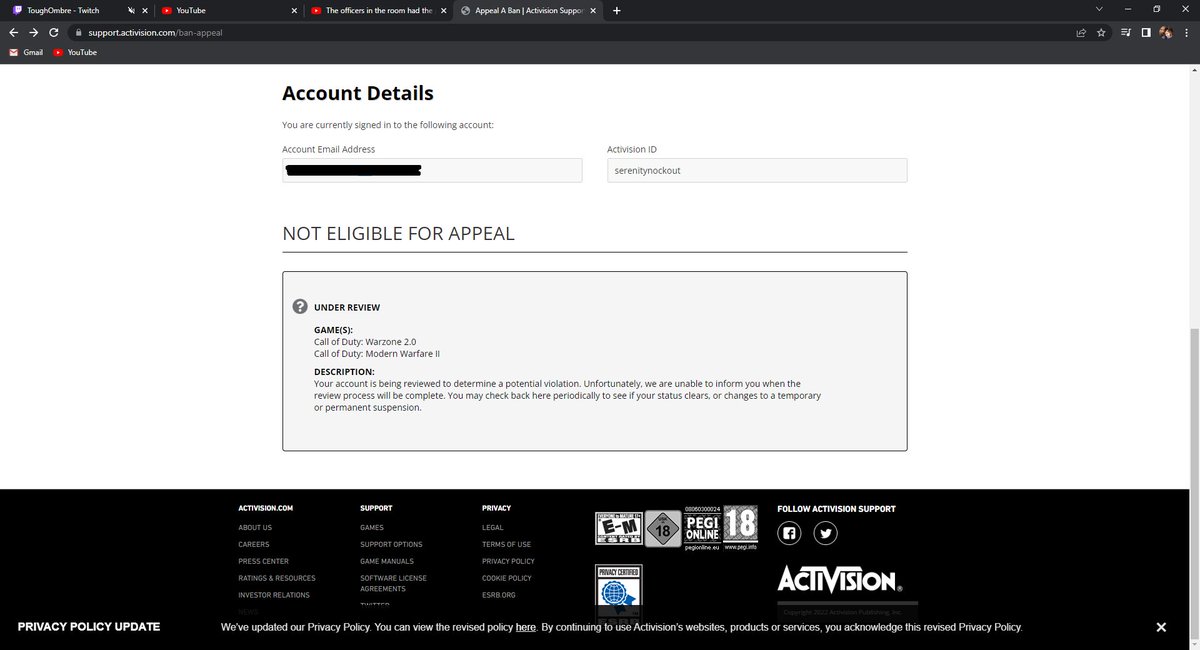This screenshot has height=650, width=1200.
Task: Open a new browser tab
Action: click(616, 10)
